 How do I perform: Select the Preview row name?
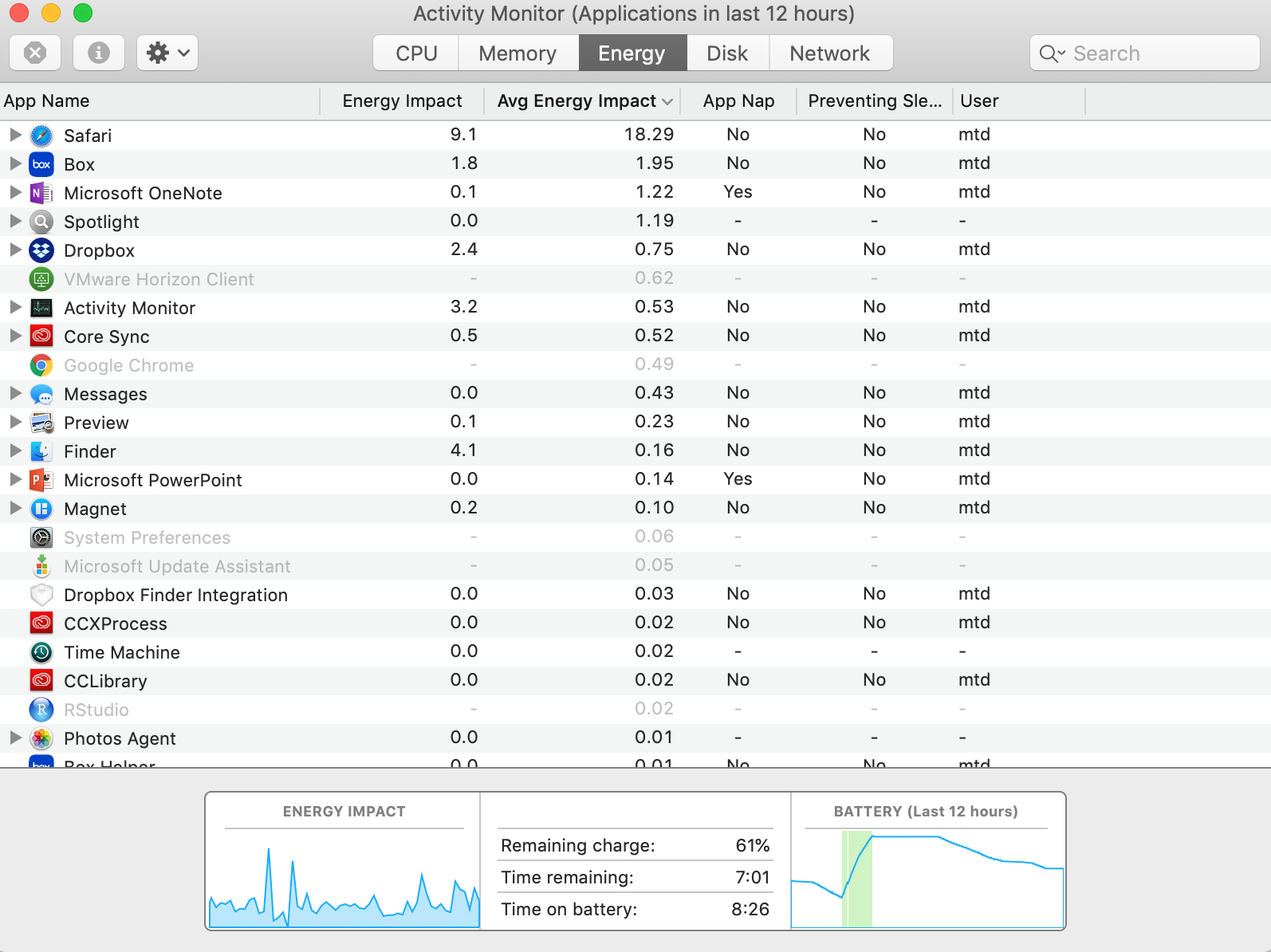[x=96, y=423]
